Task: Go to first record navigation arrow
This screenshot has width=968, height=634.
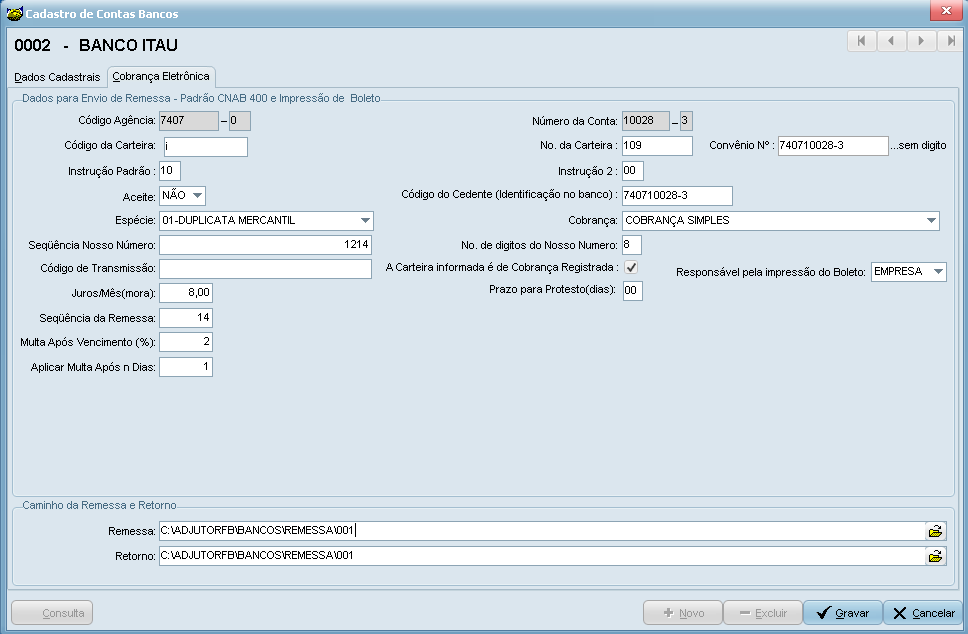Action: pos(862,41)
